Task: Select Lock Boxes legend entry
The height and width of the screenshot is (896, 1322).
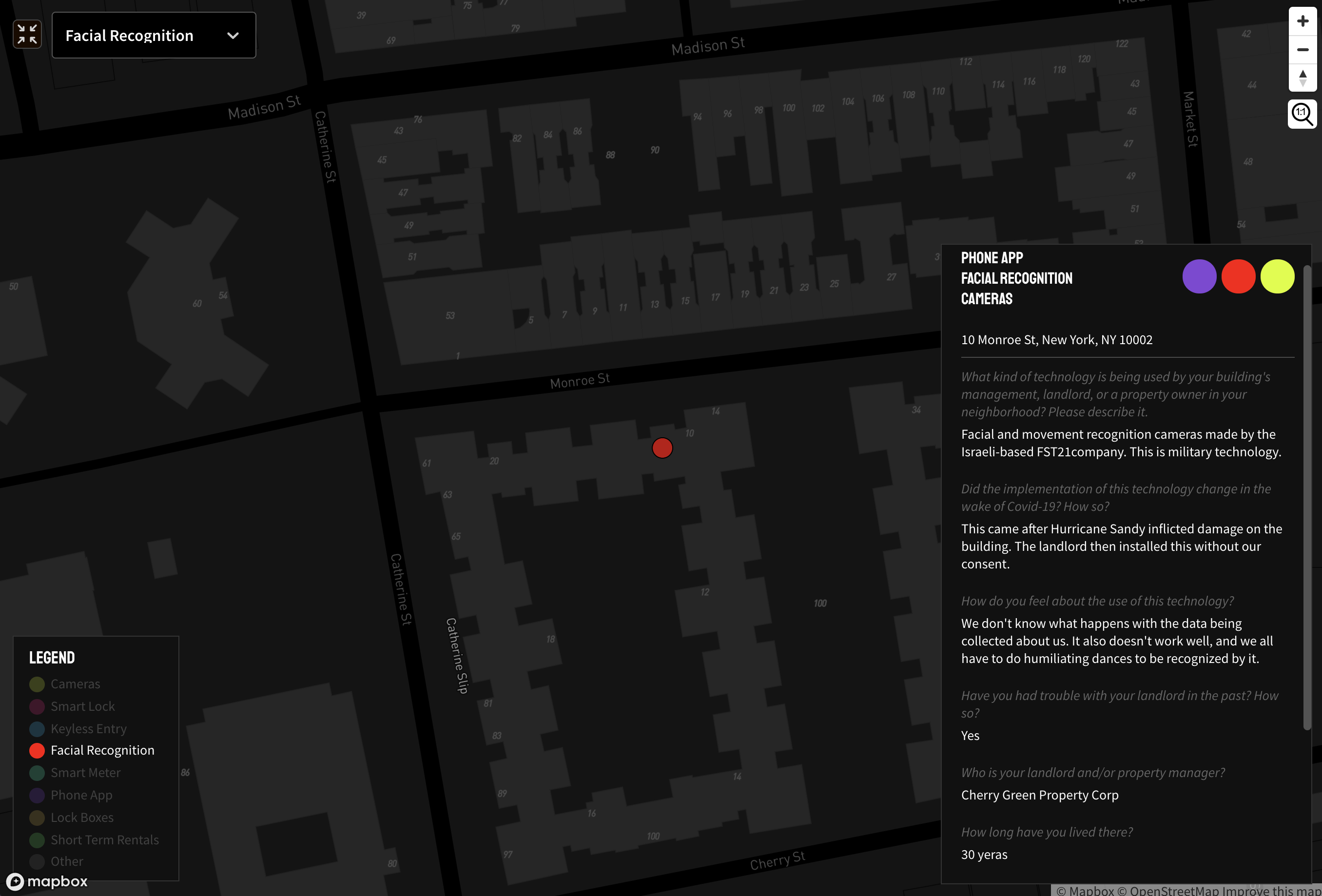Action: click(82, 818)
